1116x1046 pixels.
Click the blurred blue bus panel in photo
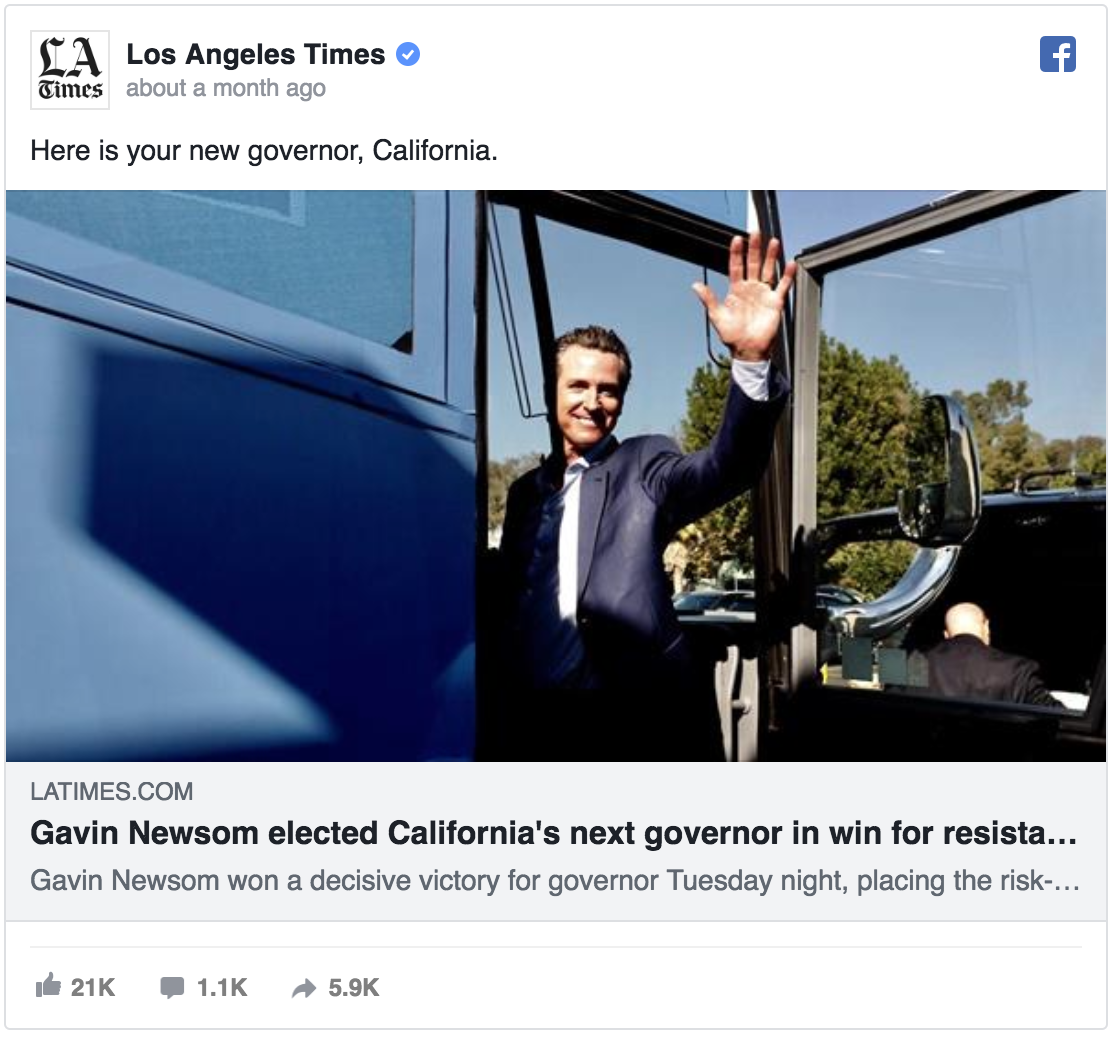241,475
